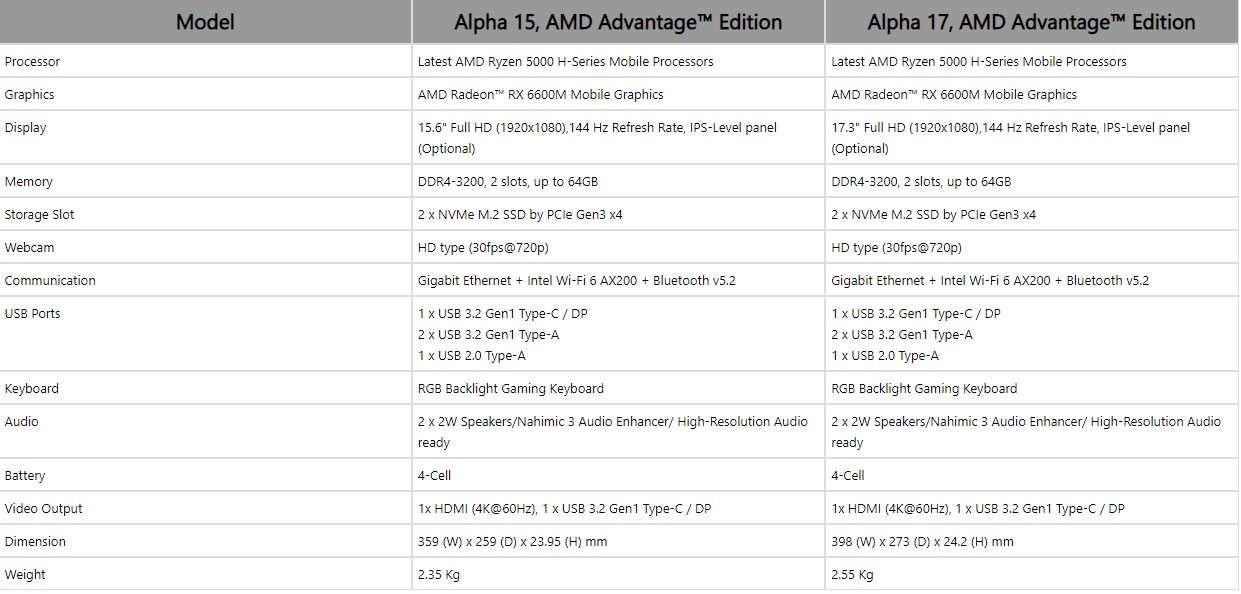Click the Alpha 17 dimension 398 x 273 value

(922, 542)
